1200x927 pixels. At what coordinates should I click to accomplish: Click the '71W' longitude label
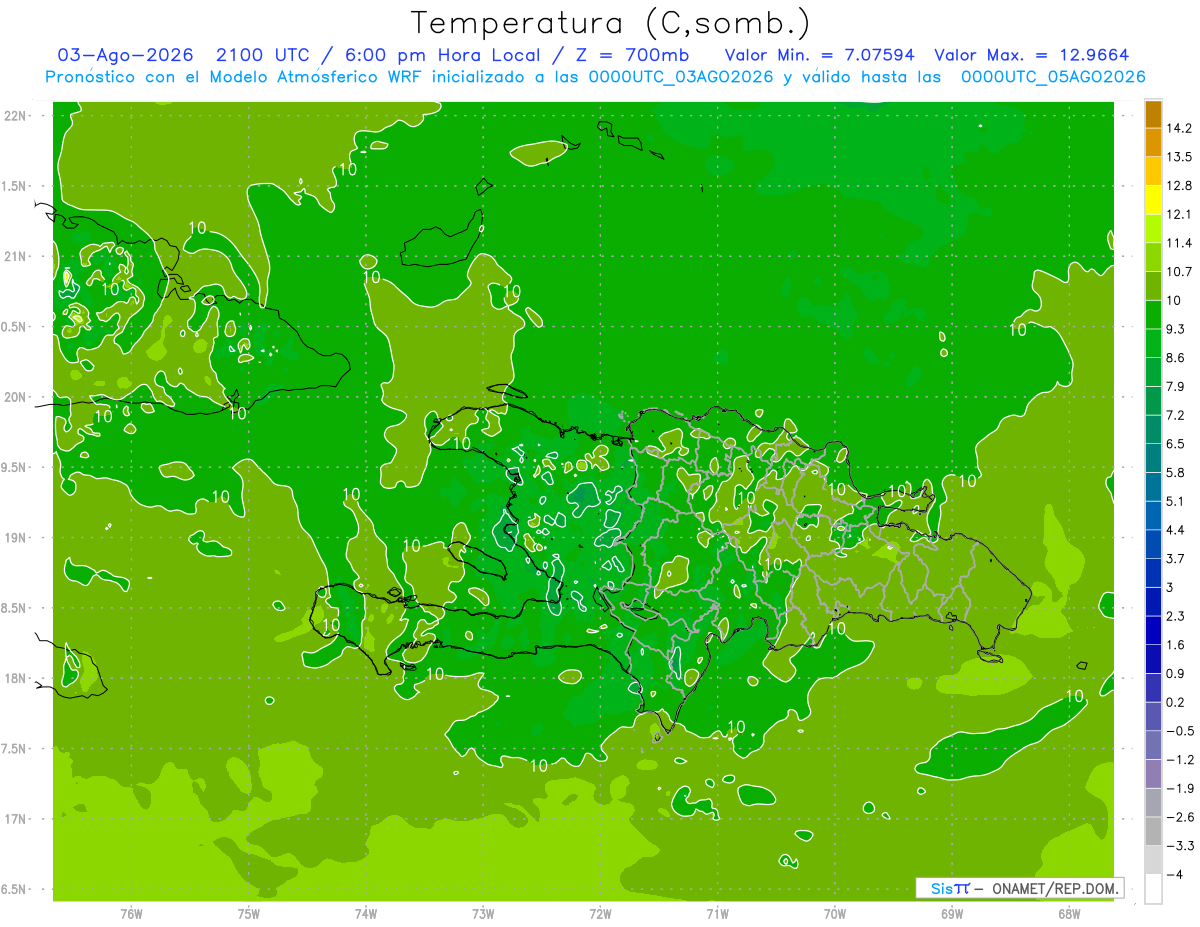(x=717, y=914)
